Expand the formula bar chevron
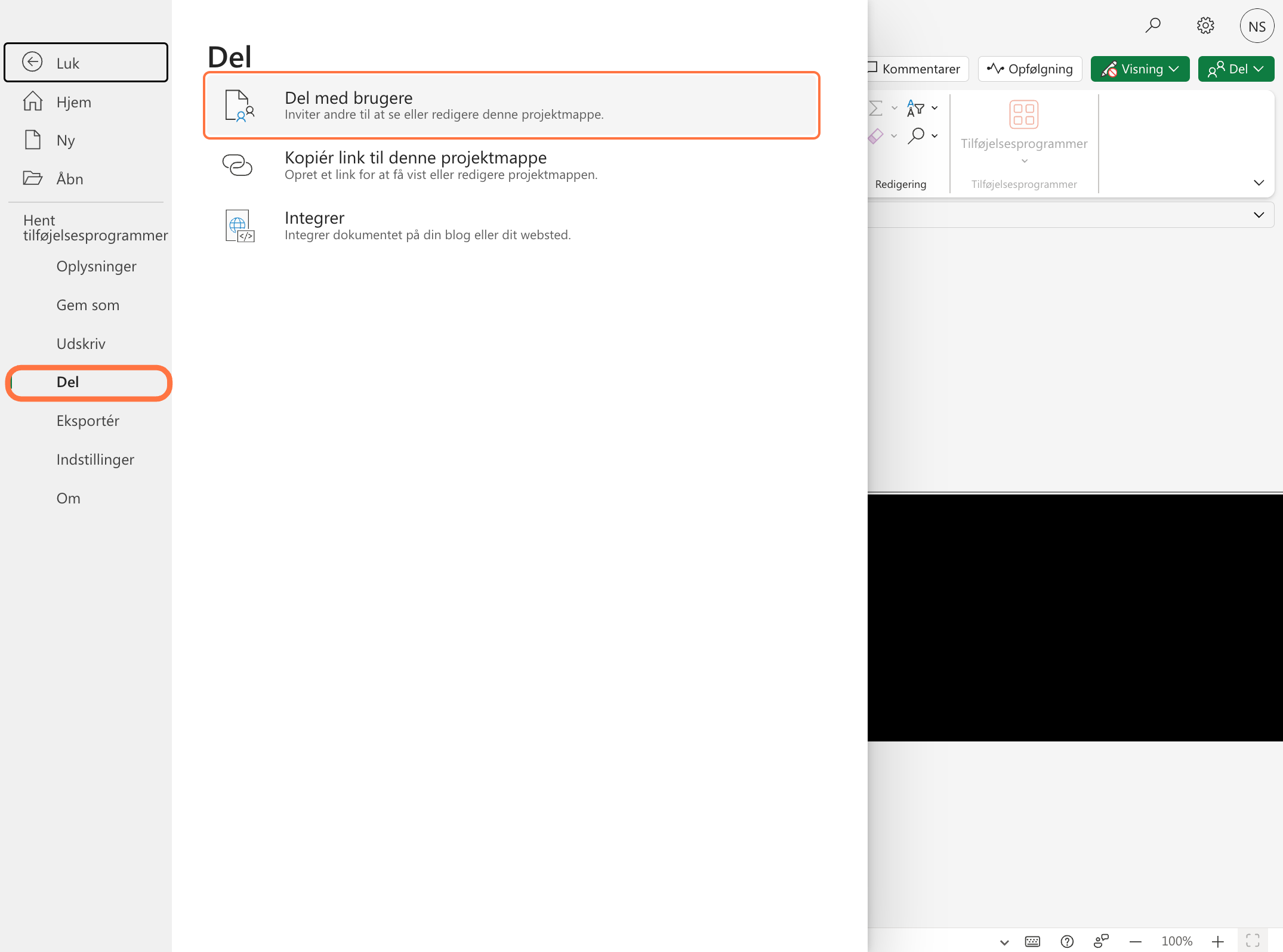1283x952 pixels. click(1259, 215)
